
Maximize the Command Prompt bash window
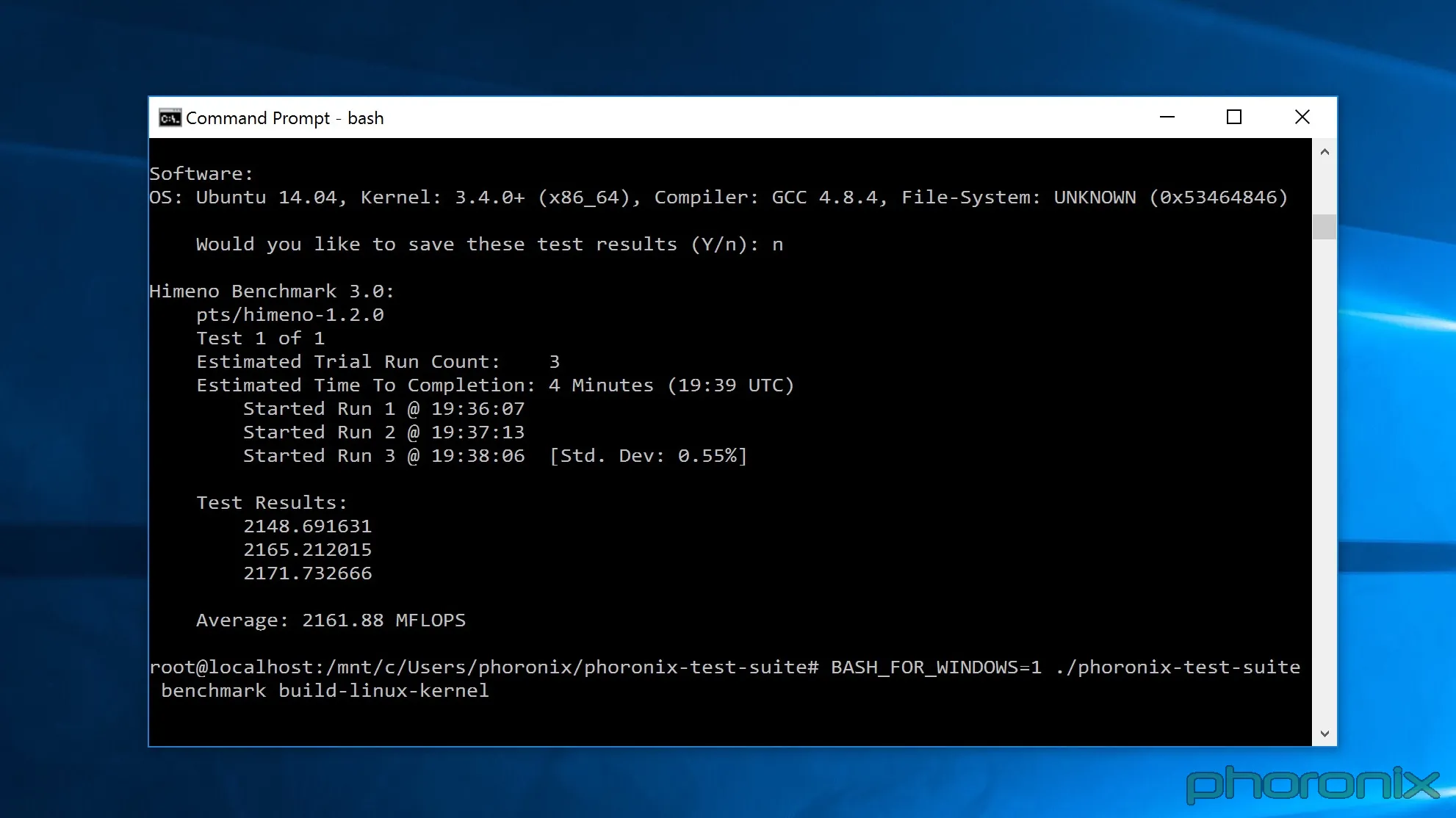[1234, 117]
